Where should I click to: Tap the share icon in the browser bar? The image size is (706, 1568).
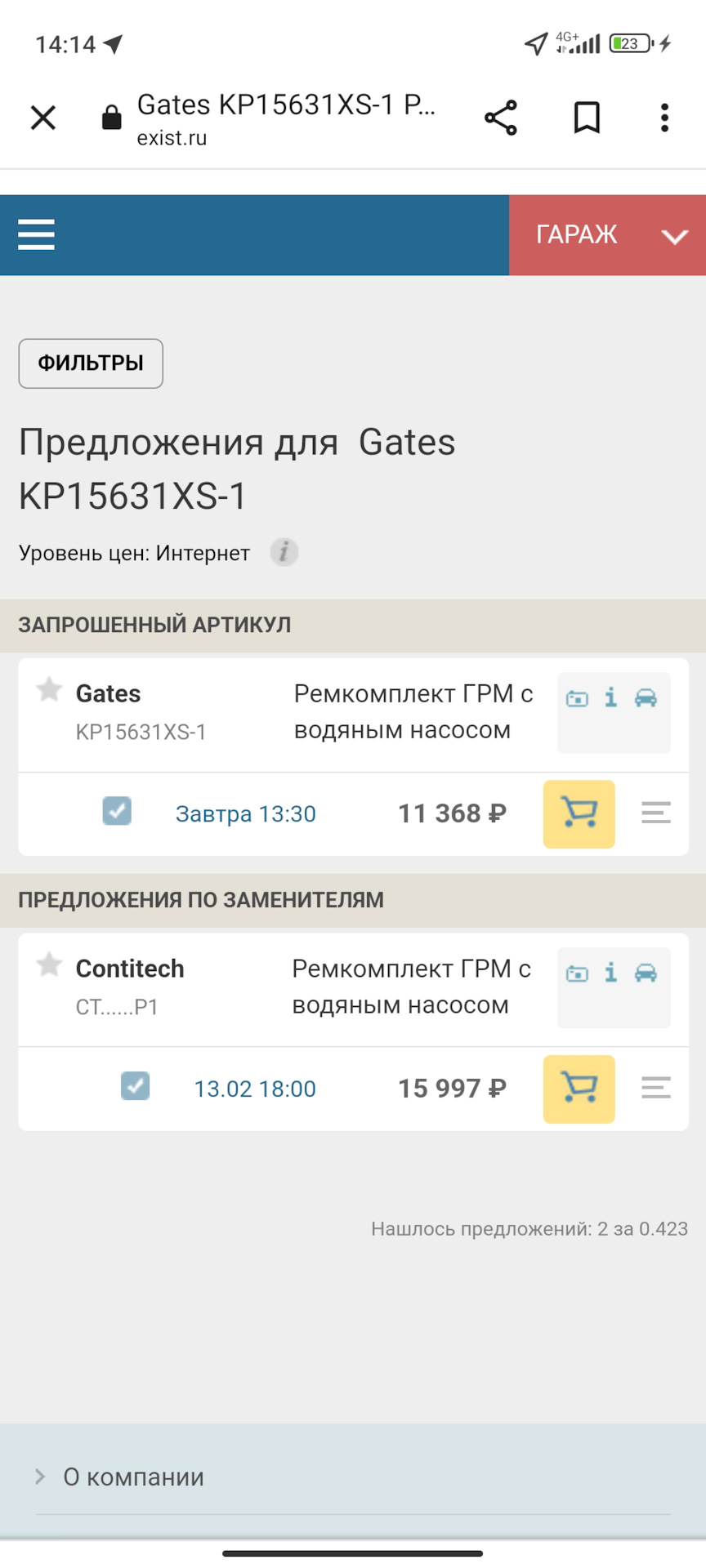pos(501,118)
